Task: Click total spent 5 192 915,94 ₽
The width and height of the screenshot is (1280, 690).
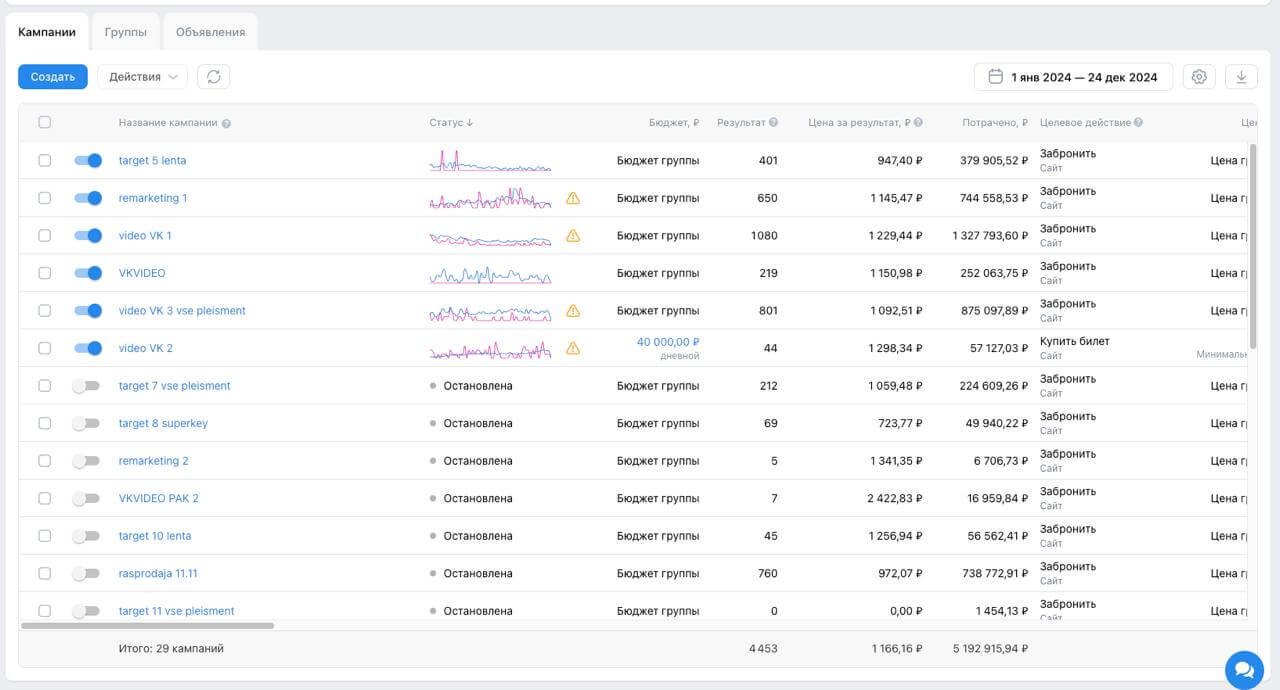Action: coord(990,649)
